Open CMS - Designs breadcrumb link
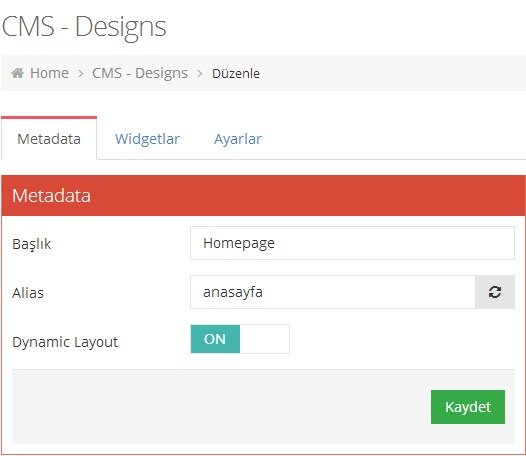This screenshot has width=526, height=456. [x=140, y=73]
